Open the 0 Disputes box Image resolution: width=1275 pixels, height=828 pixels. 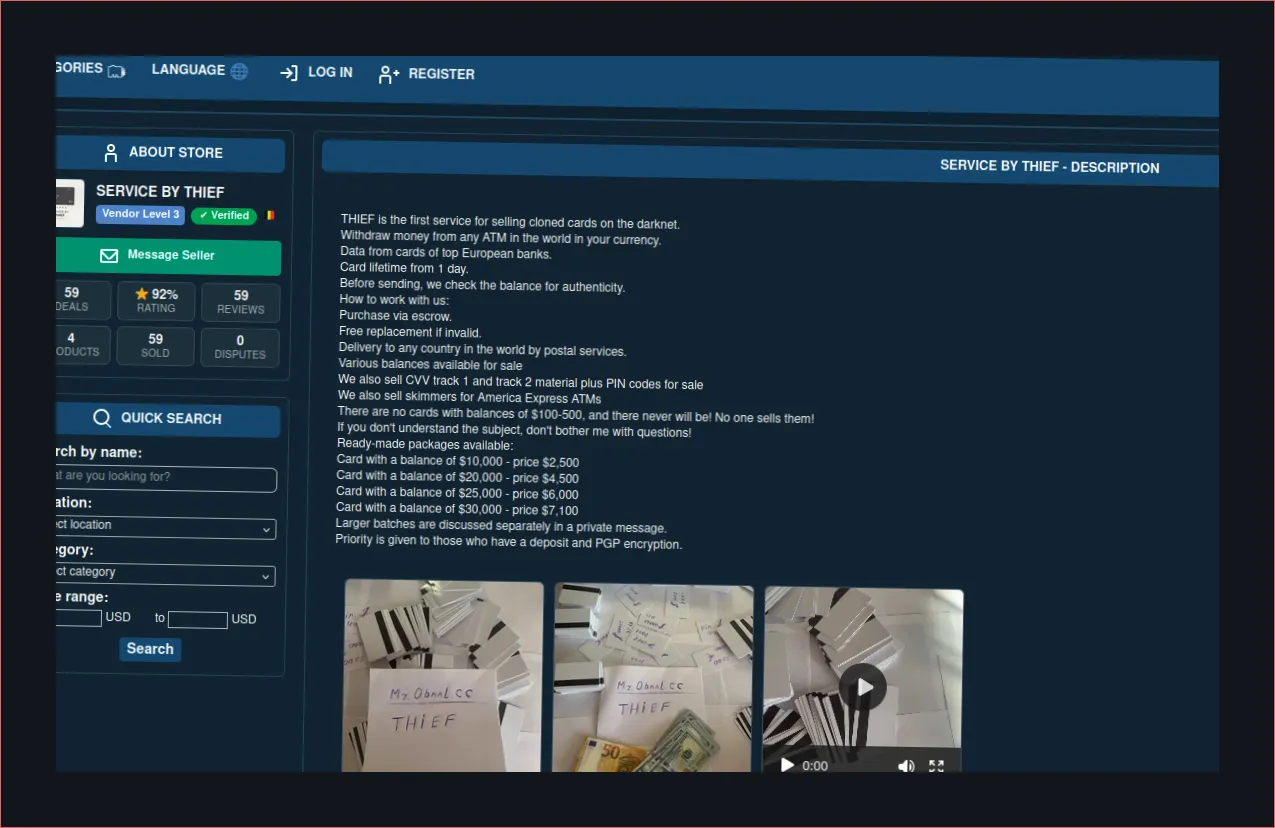(240, 347)
